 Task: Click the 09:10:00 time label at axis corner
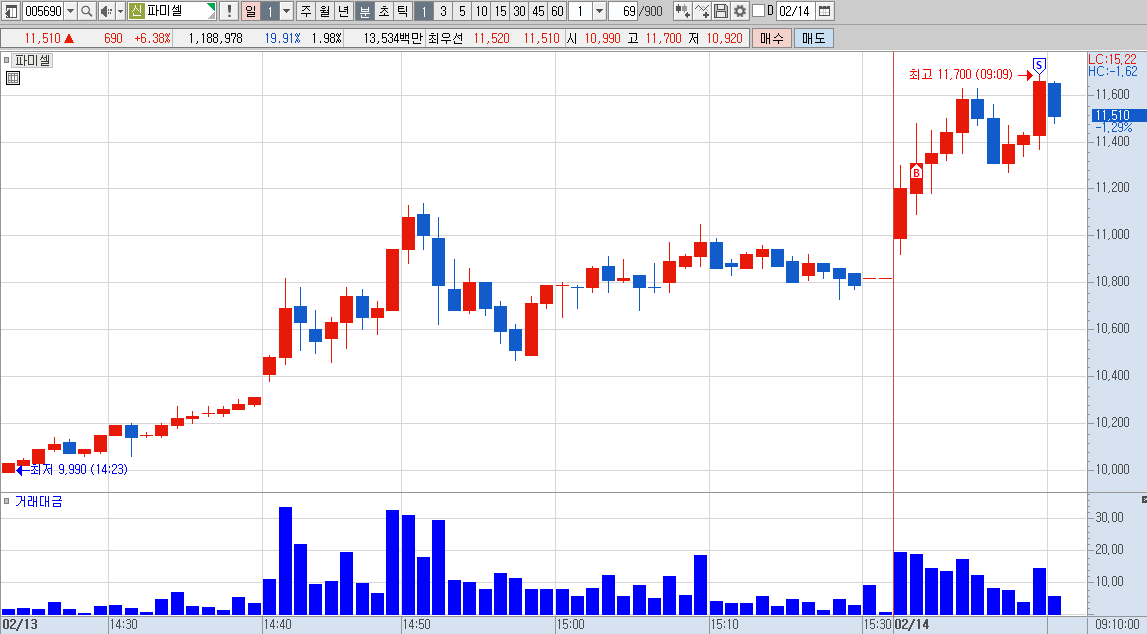[1117, 624]
